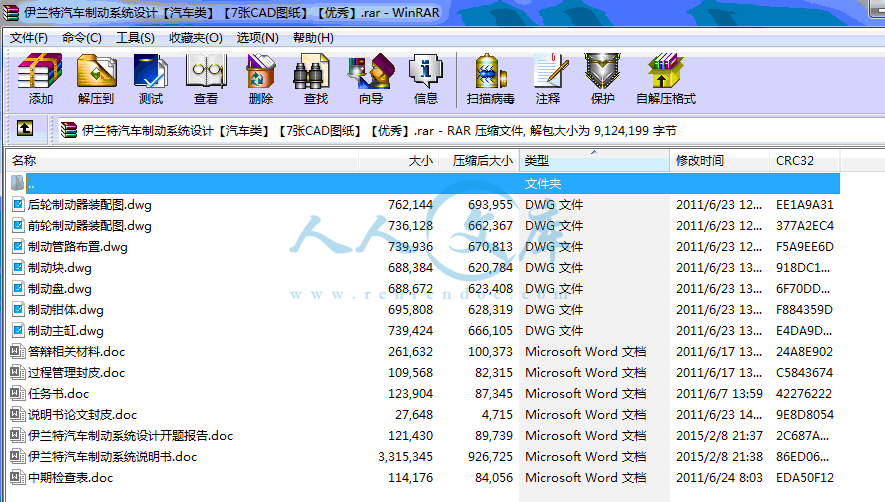This screenshot has height=502, width=885.
Task: Select file 说明书论文封皮.doc
Action: (x=82, y=414)
